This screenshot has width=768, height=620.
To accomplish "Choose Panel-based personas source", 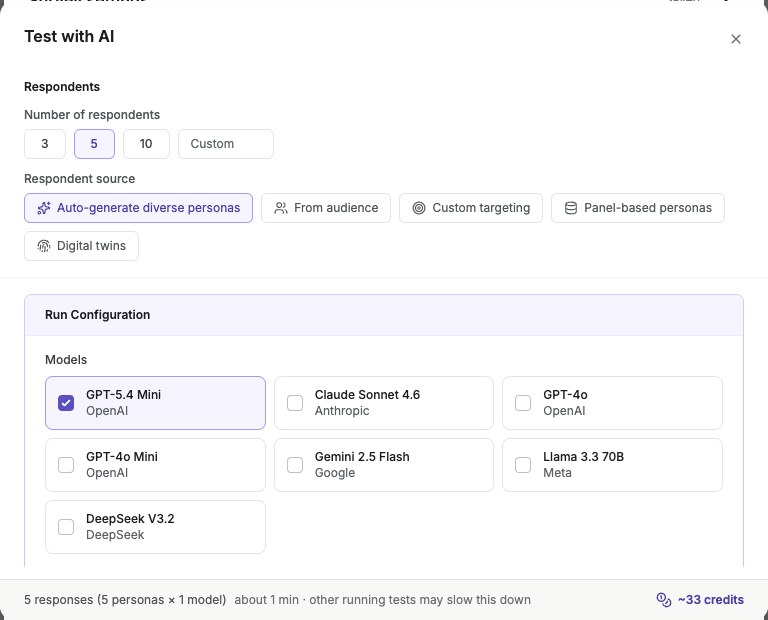I will [638, 208].
